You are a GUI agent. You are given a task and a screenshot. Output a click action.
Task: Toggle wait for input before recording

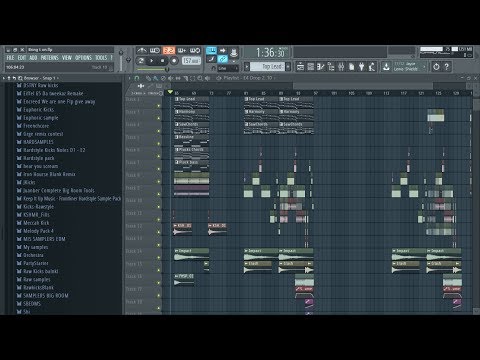(155, 51)
